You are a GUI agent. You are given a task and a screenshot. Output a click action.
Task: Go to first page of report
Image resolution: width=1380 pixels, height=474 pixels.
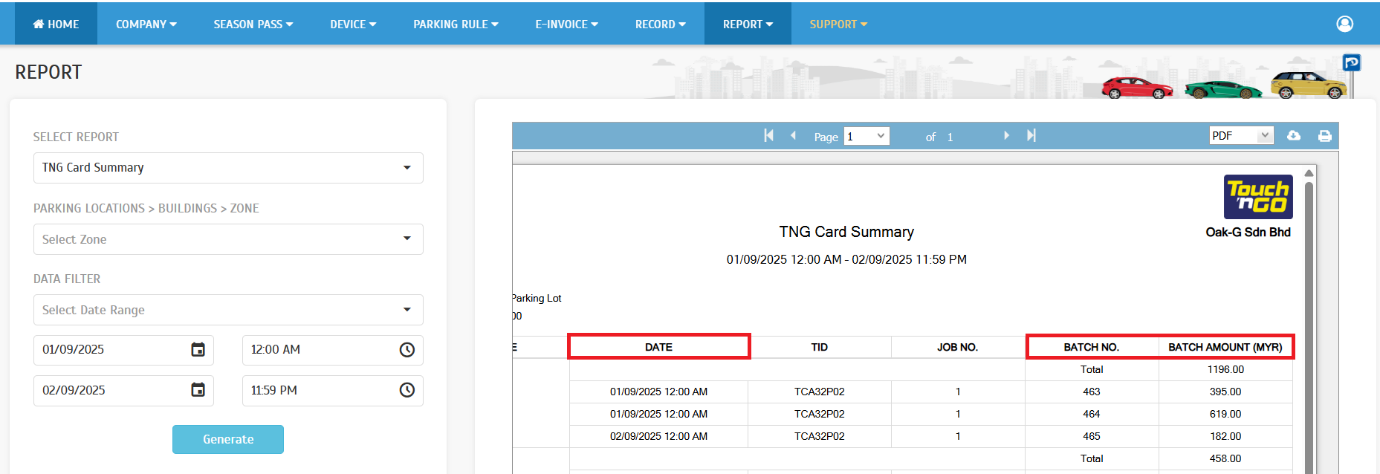pyautogui.click(x=768, y=136)
